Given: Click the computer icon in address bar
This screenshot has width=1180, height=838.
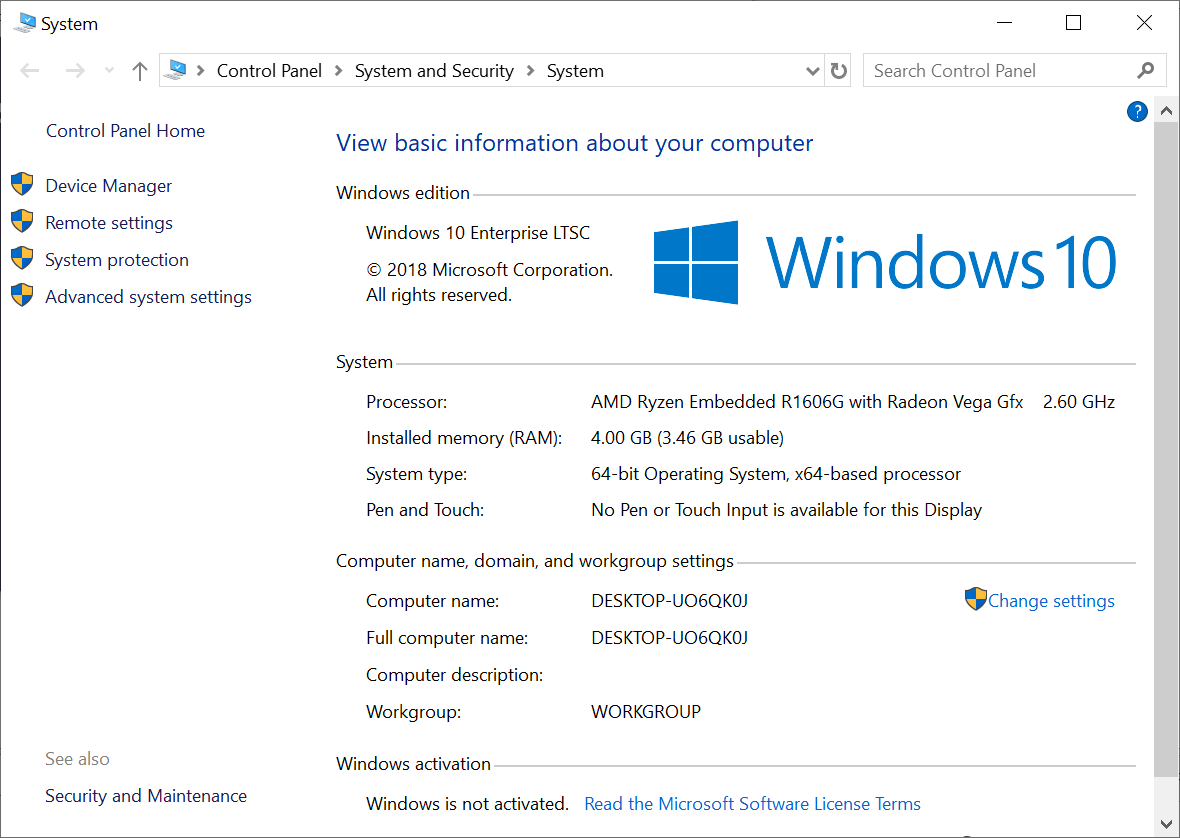Looking at the screenshot, I should point(176,70).
